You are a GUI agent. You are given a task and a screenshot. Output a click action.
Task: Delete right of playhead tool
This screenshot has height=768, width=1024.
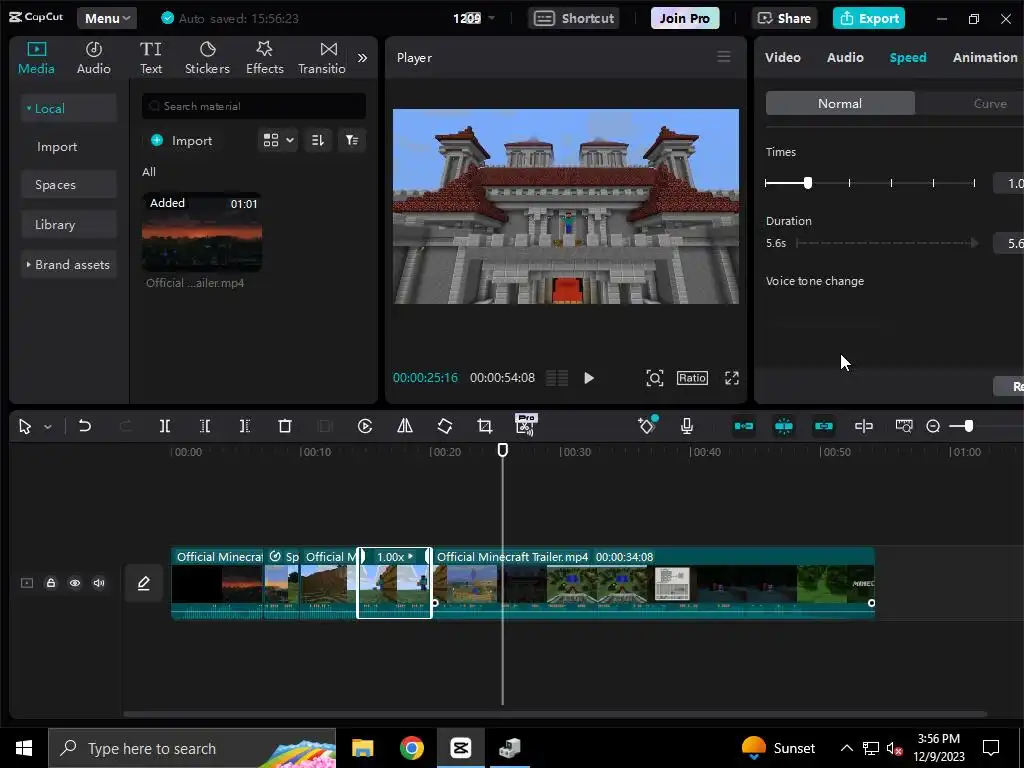[244, 426]
